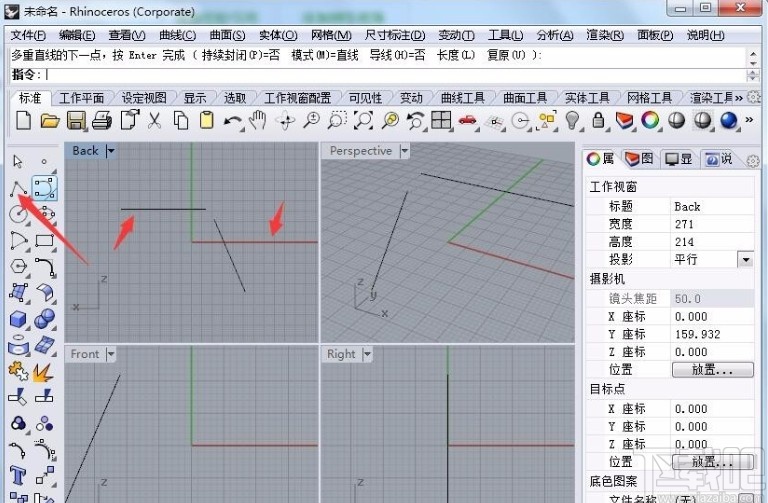Click the light bulb hide icon
This screenshot has height=503, width=768.
point(572,120)
